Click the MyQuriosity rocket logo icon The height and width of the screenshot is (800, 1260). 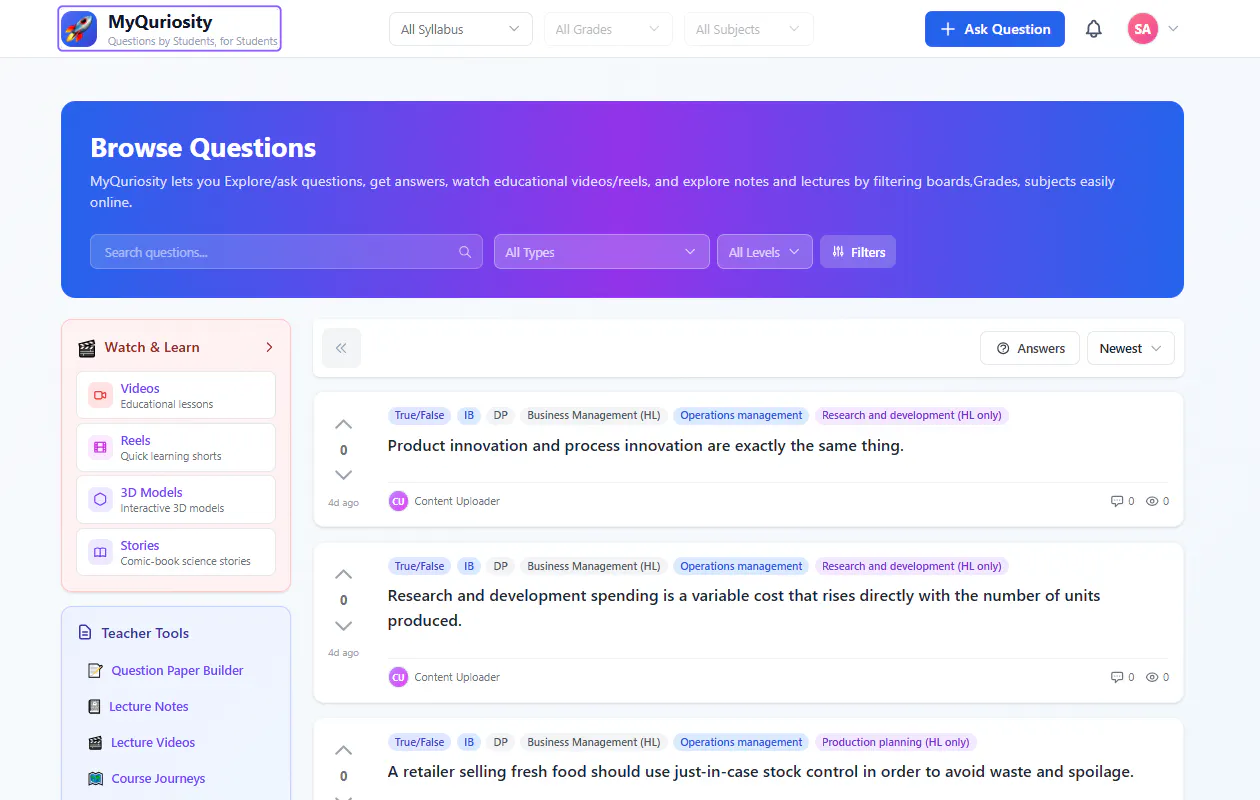[80, 28]
